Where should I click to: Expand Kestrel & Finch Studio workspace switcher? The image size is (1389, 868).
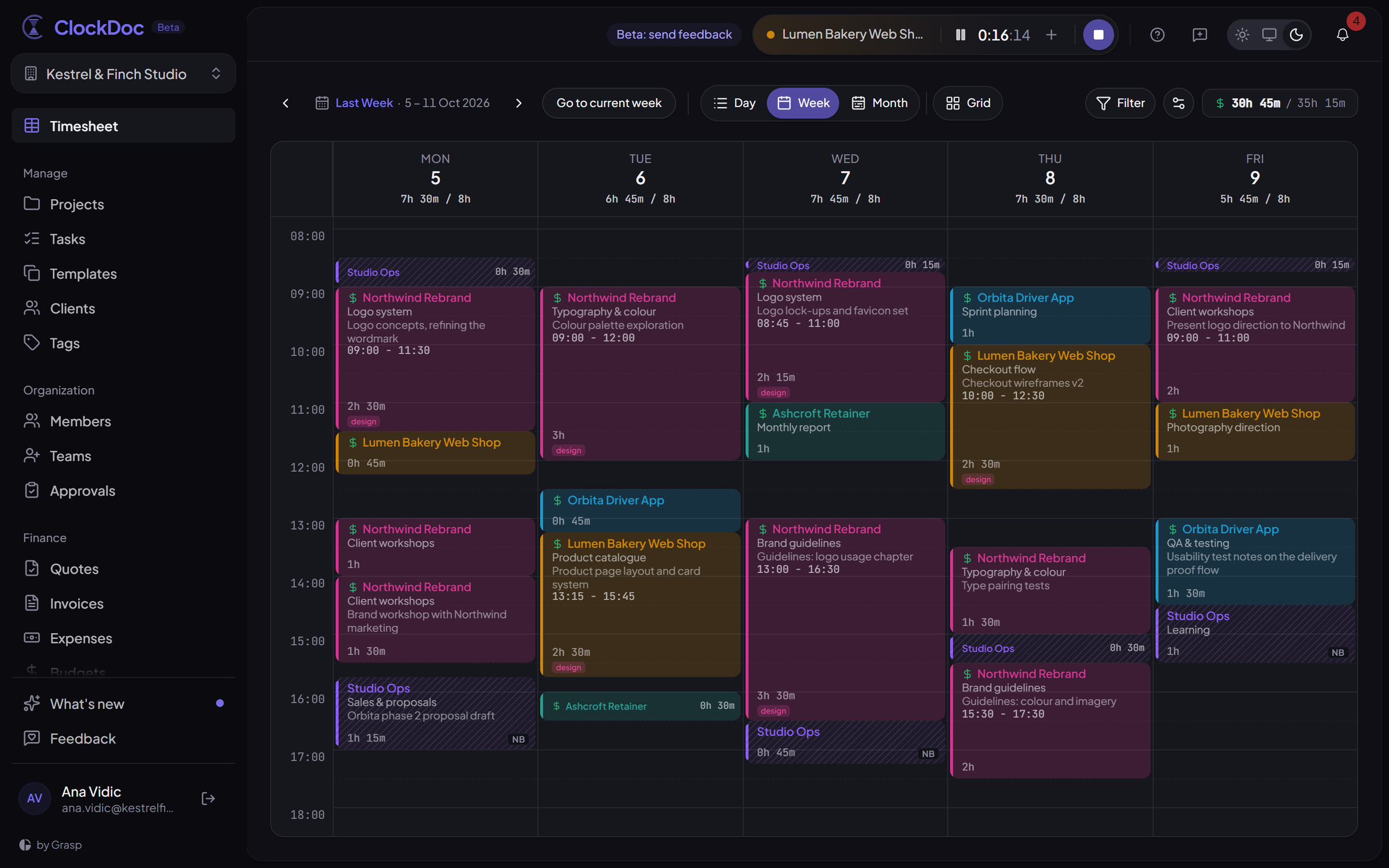coord(123,73)
